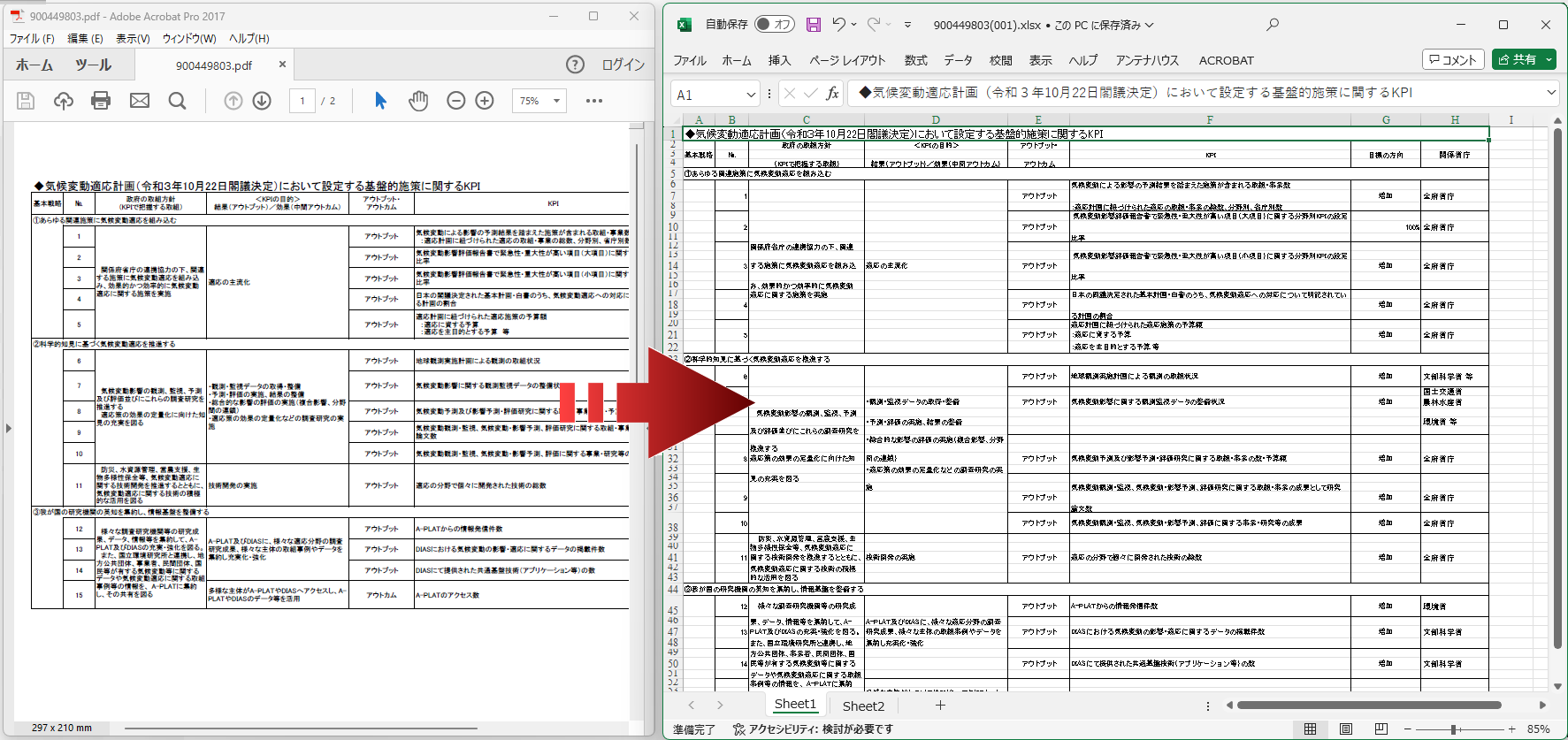Image resolution: width=1568 pixels, height=740 pixels.
Task: Click the Save icon in Acrobat toolbar
Action: pyautogui.click(x=26, y=101)
